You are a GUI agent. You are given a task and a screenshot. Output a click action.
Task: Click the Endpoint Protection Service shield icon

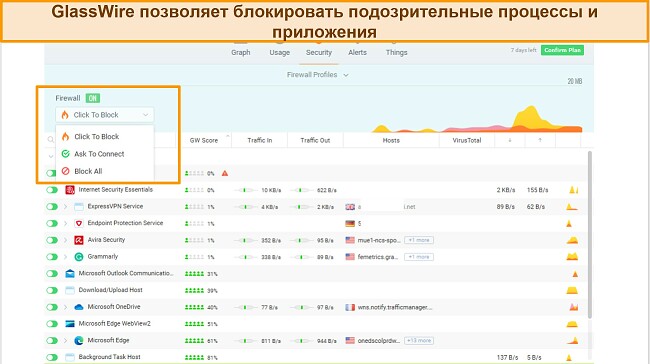tap(79, 223)
